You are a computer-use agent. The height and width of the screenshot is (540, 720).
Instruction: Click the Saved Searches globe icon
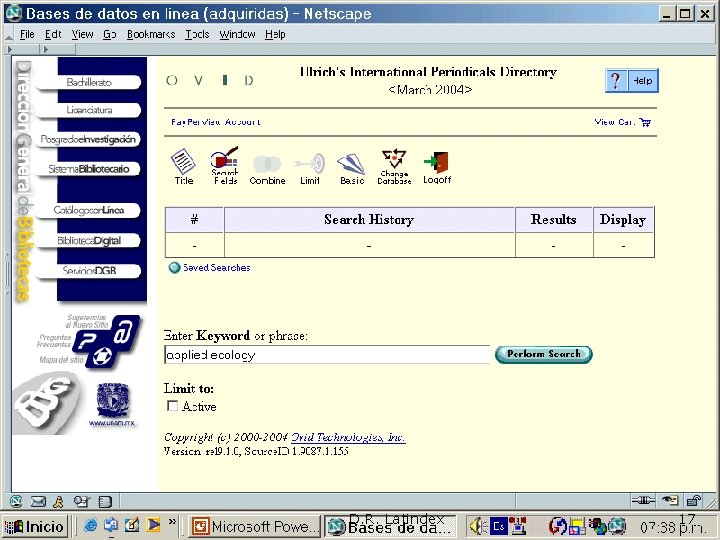point(174,268)
